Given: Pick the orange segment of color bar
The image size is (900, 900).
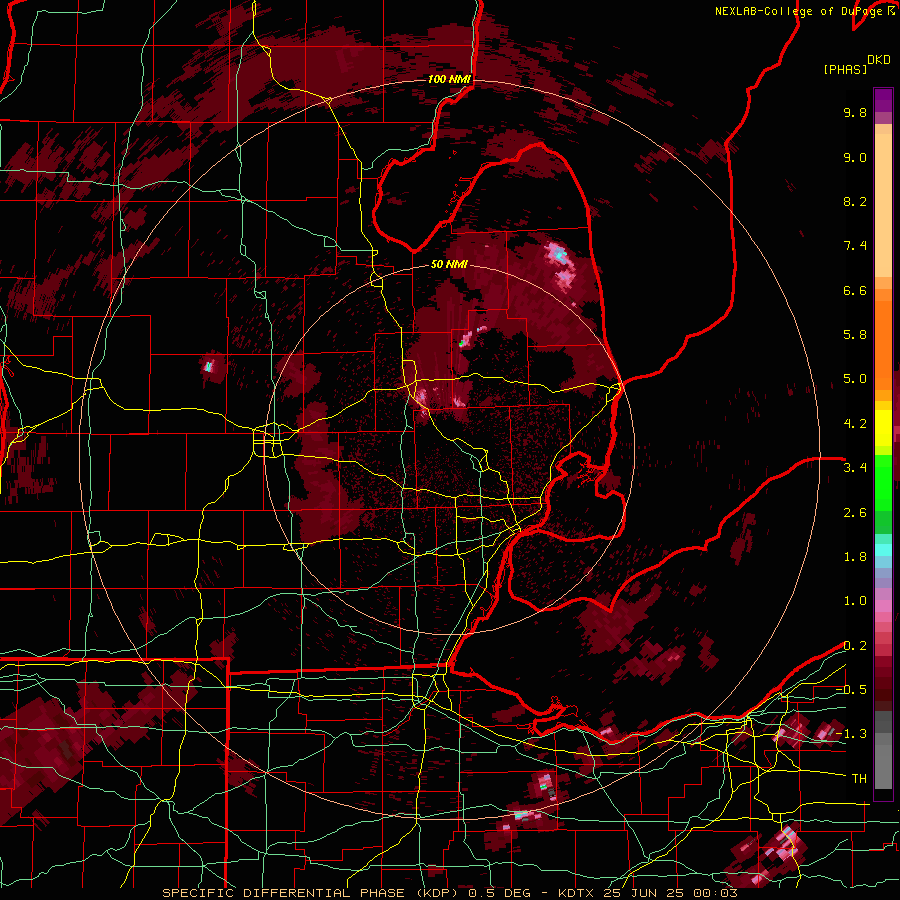Looking at the screenshot, I should (x=883, y=346).
